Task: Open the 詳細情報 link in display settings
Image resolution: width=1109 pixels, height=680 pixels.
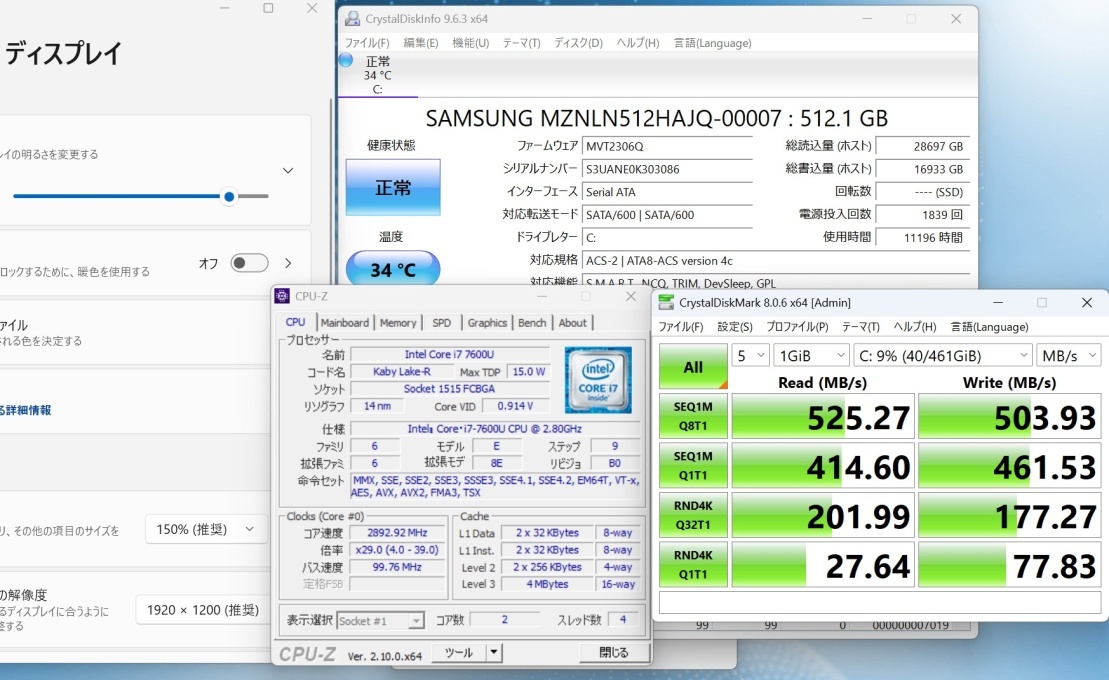Action: [x=25, y=410]
